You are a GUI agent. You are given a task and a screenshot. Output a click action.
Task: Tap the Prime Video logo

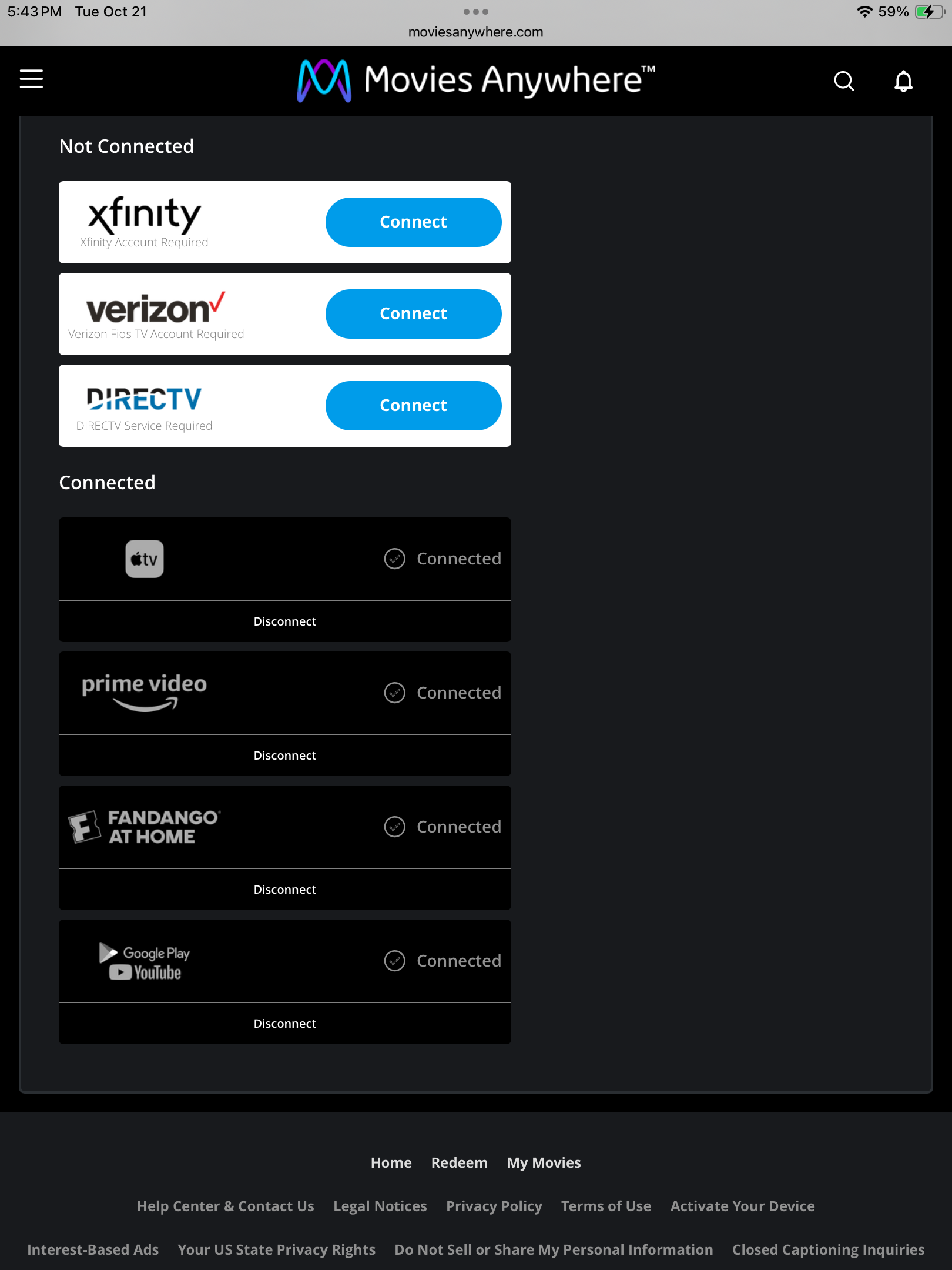click(145, 691)
